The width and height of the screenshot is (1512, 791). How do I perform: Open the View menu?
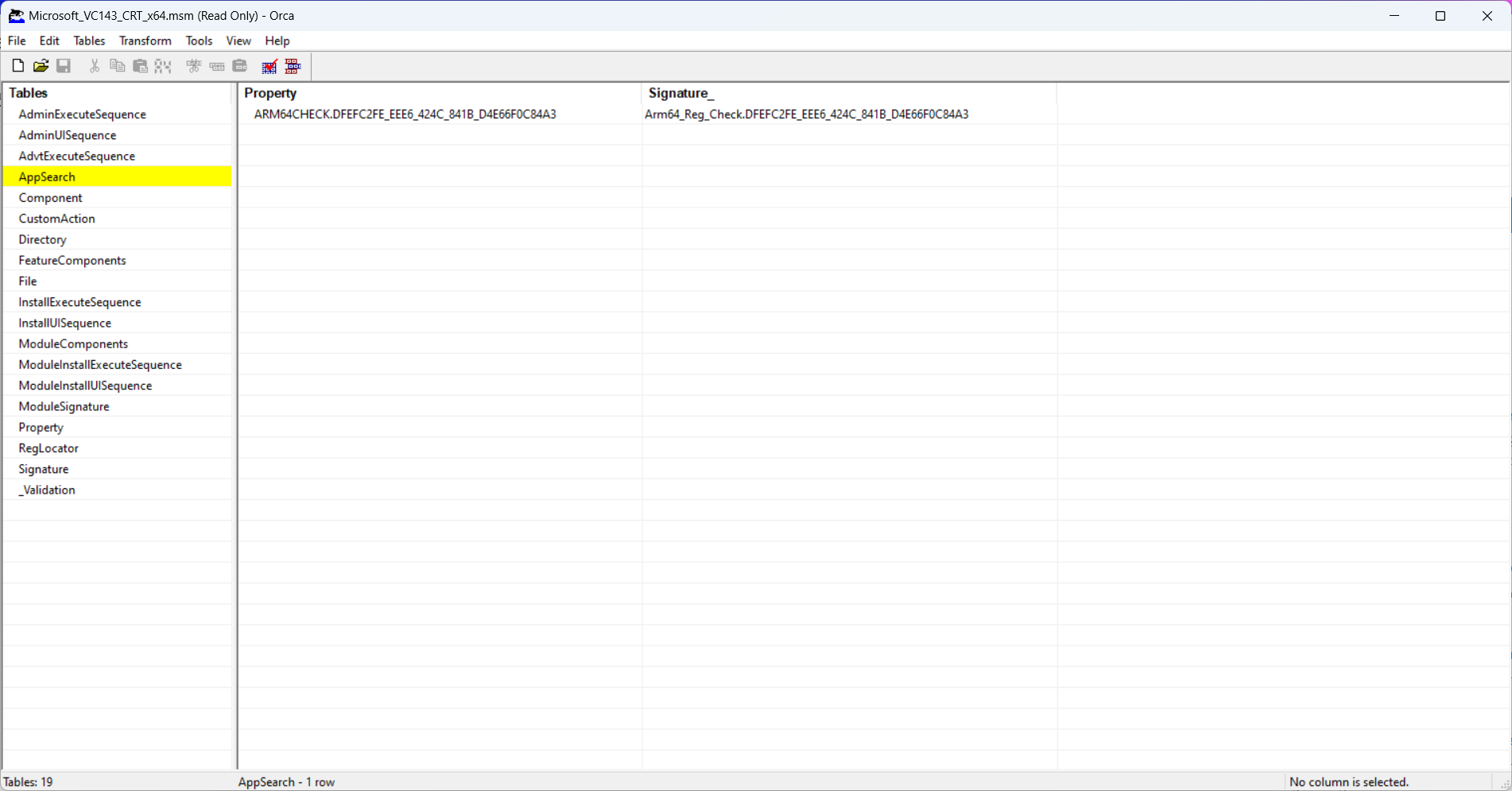pos(238,41)
